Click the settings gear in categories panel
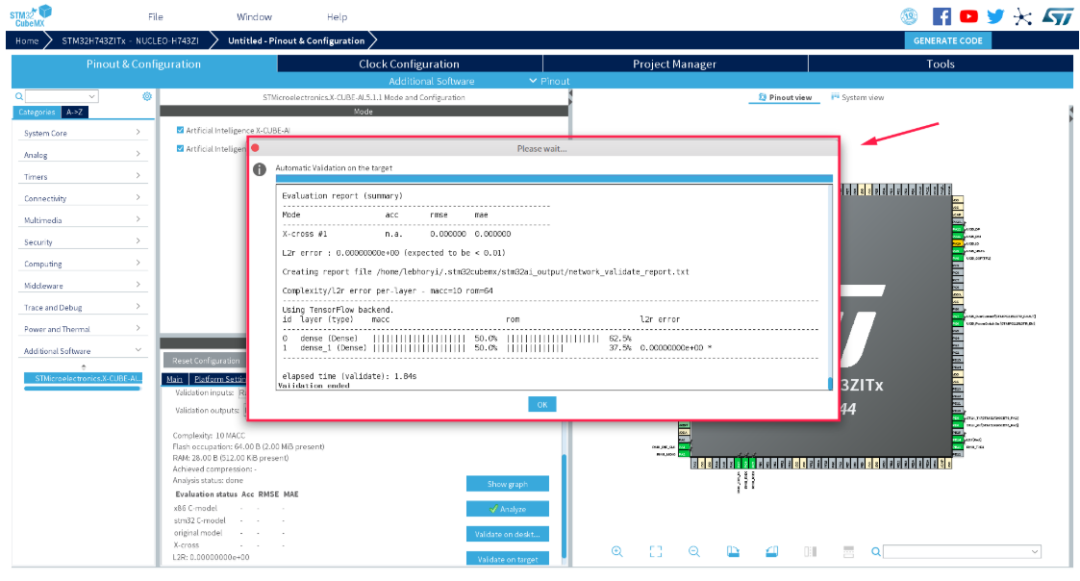 [x=147, y=96]
